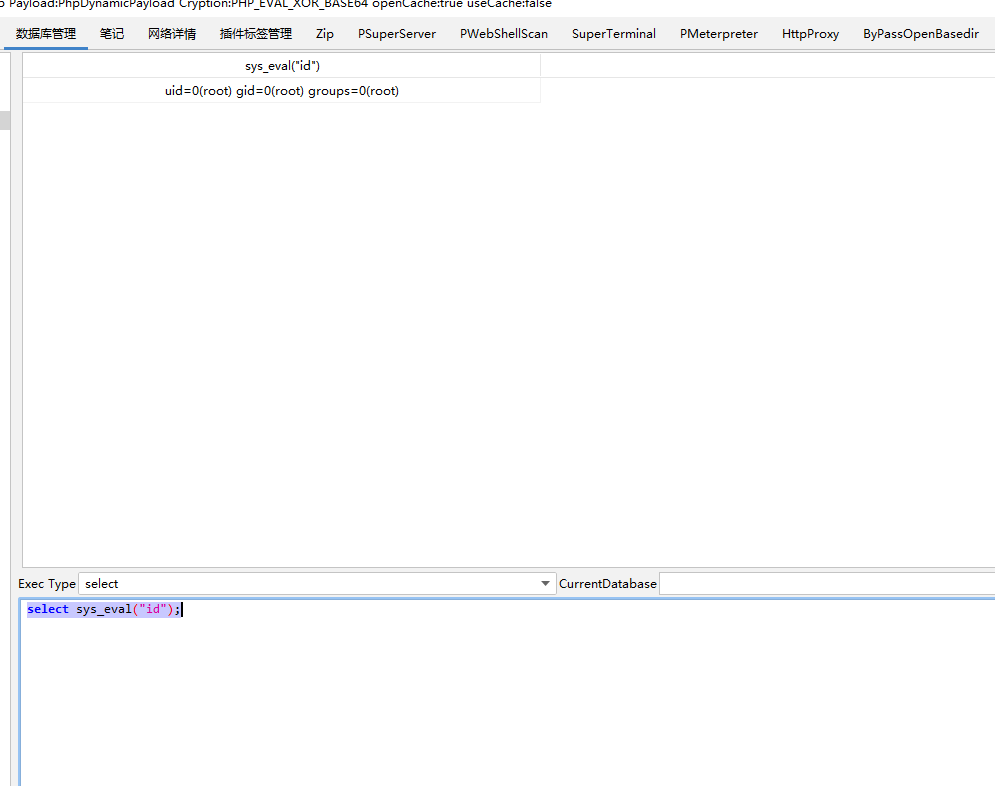Select the uid=0(root) output row
This screenshot has width=995, height=786.
282,90
